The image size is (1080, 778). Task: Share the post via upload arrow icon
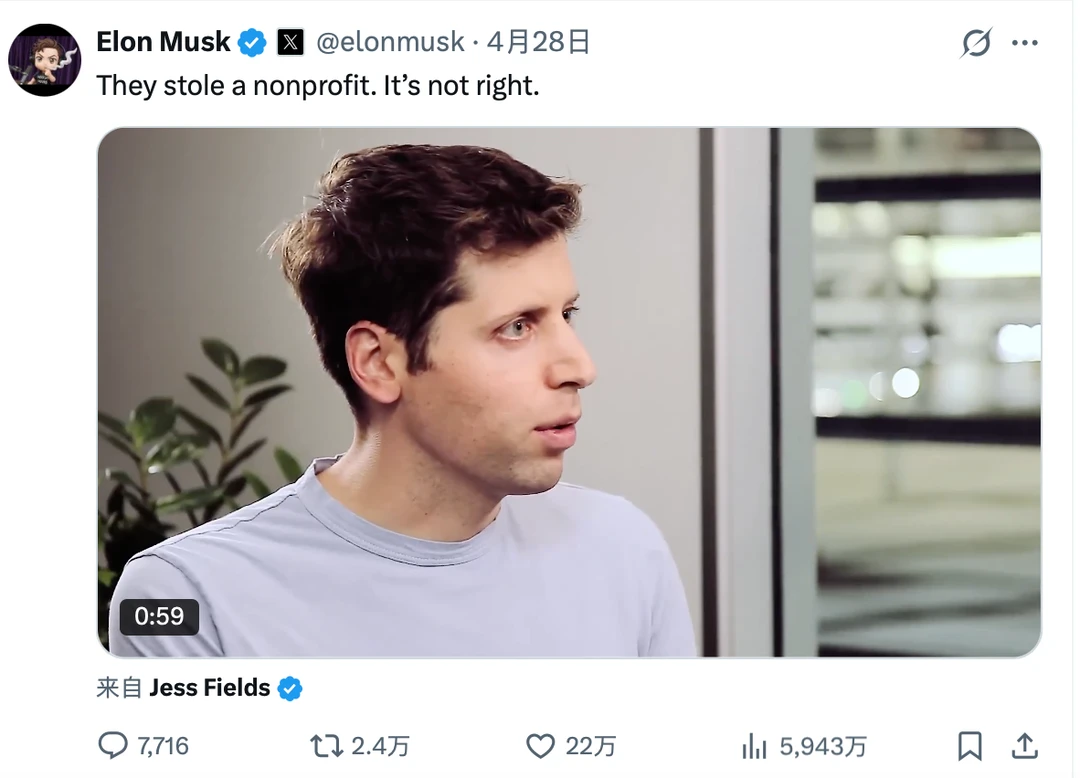[1025, 746]
